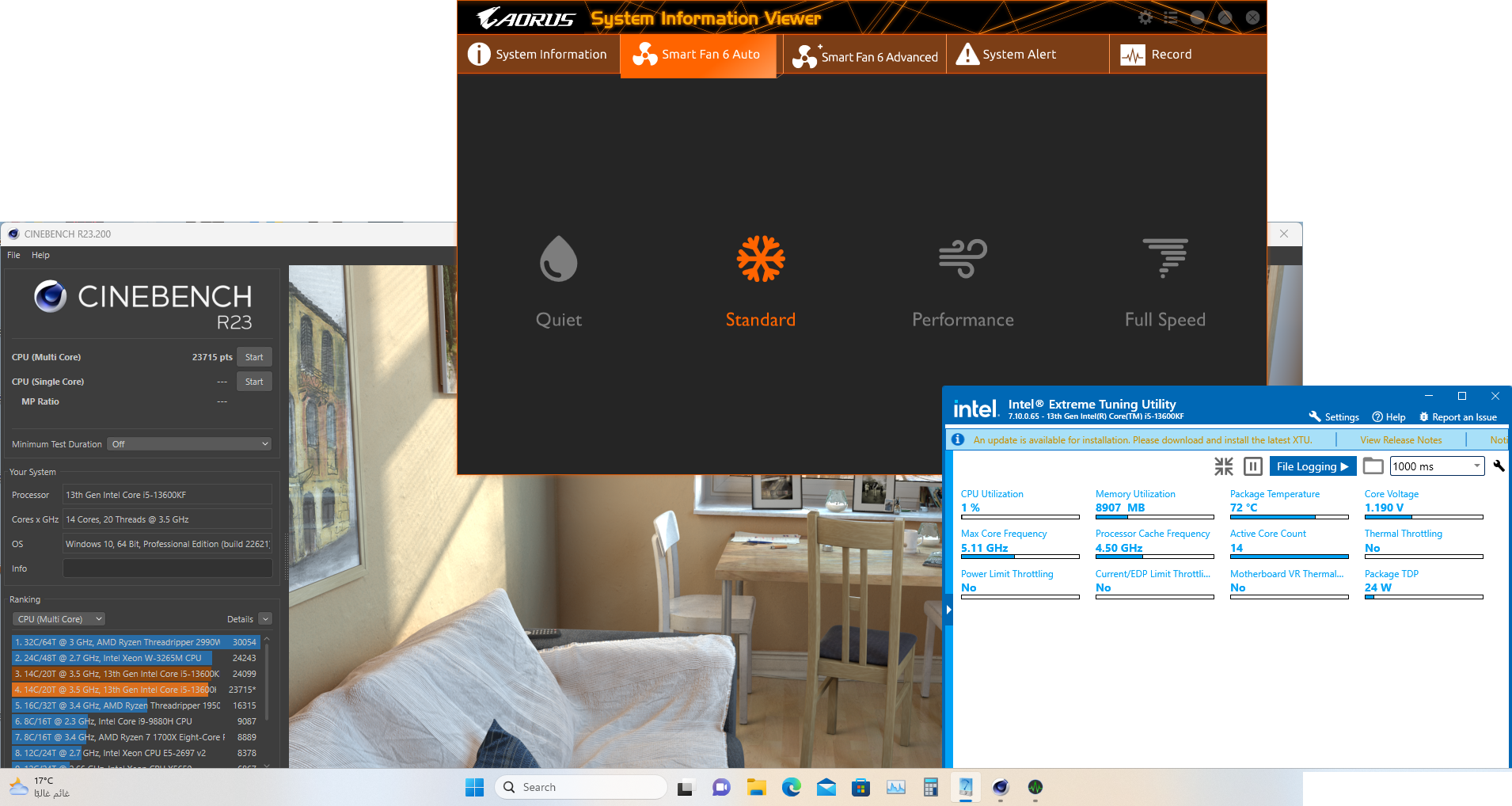Open the Smart Fan 6 Advanced tab
This screenshot has width=1512, height=806.
(865, 55)
